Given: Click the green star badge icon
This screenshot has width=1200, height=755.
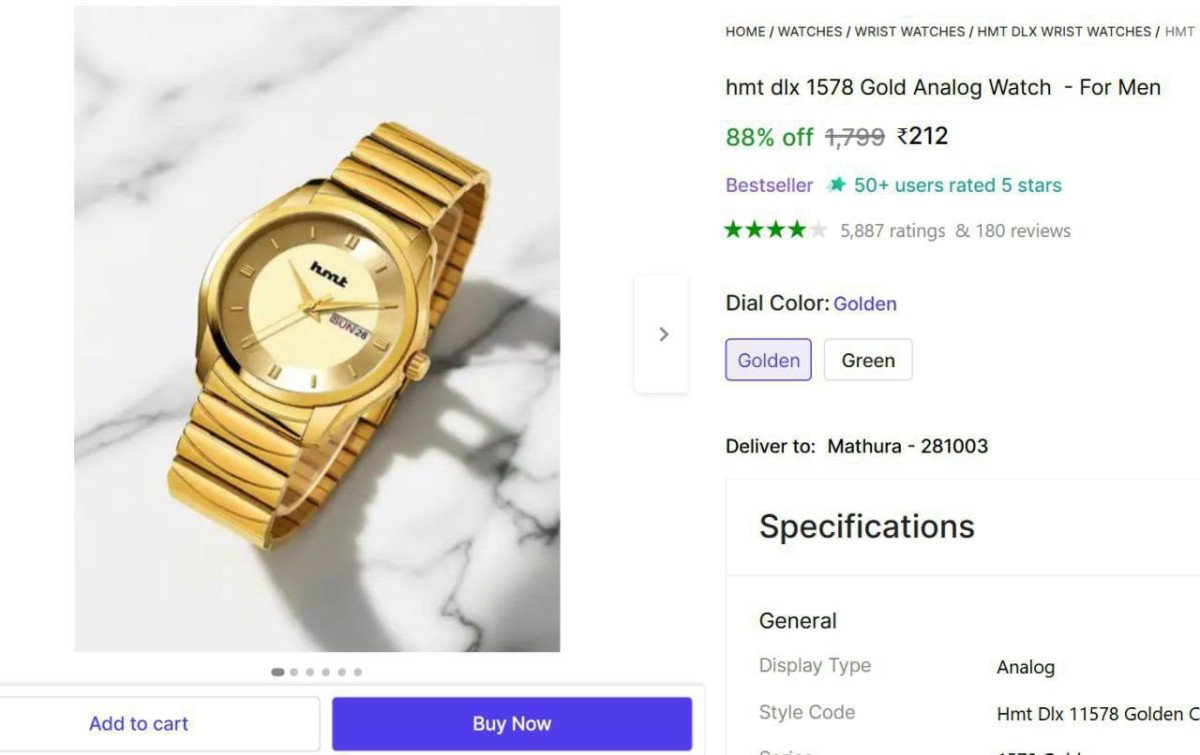Looking at the screenshot, I should [x=837, y=185].
